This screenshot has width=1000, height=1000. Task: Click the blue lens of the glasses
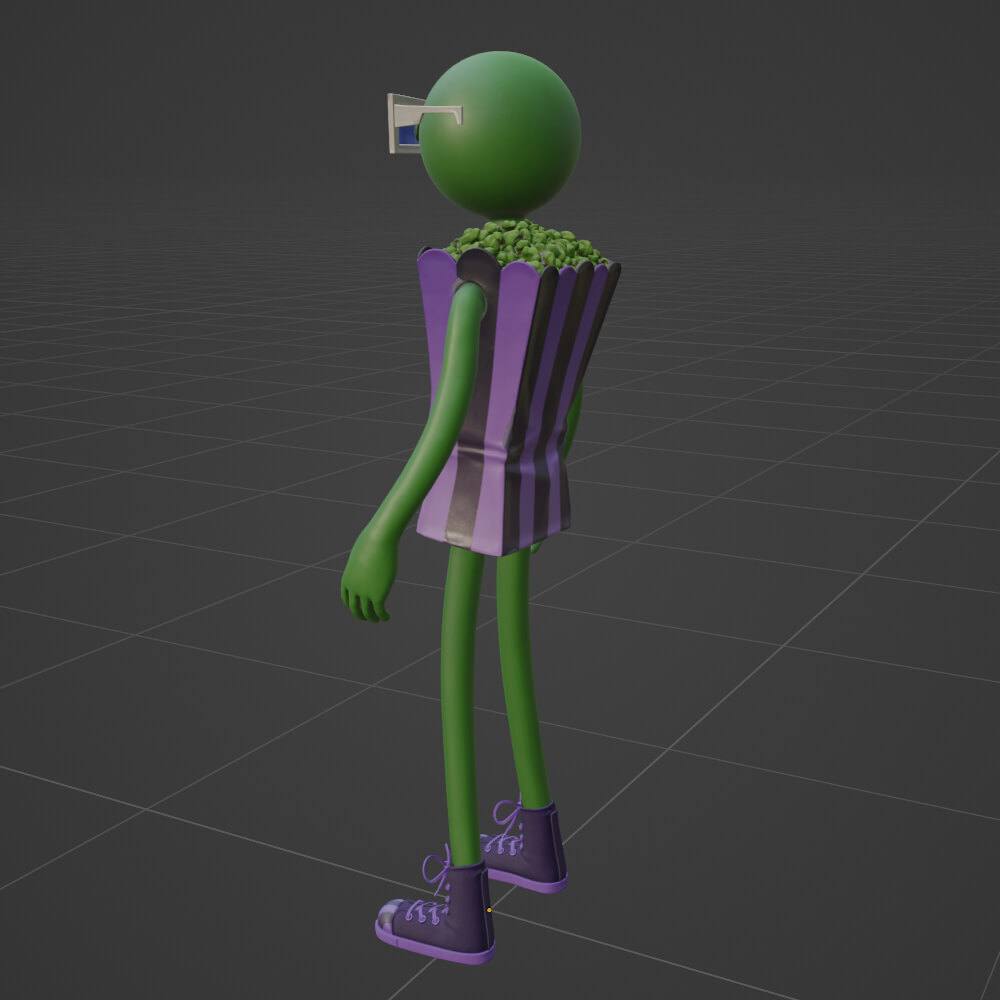pos(407,134)
